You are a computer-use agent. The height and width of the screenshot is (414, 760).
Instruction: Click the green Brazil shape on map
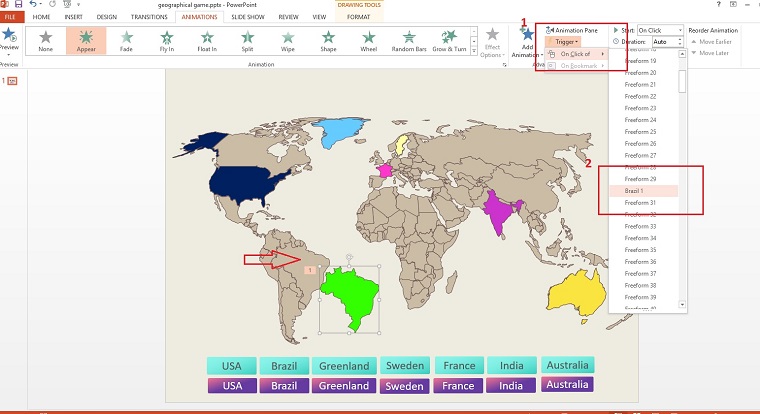(x=356, y=297)
